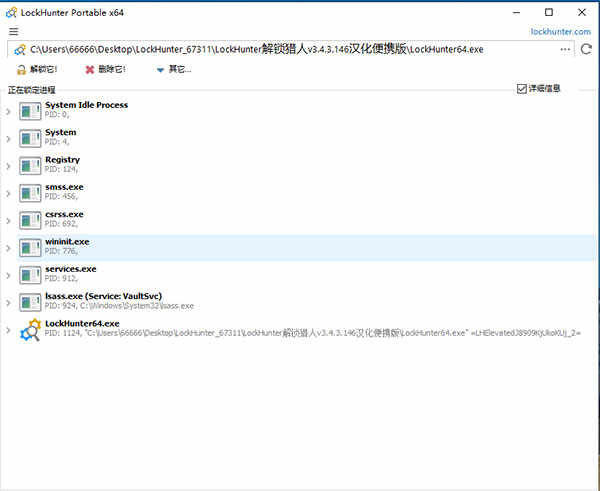
Task: Close the LockHunter window
Action: pos(582,13)
